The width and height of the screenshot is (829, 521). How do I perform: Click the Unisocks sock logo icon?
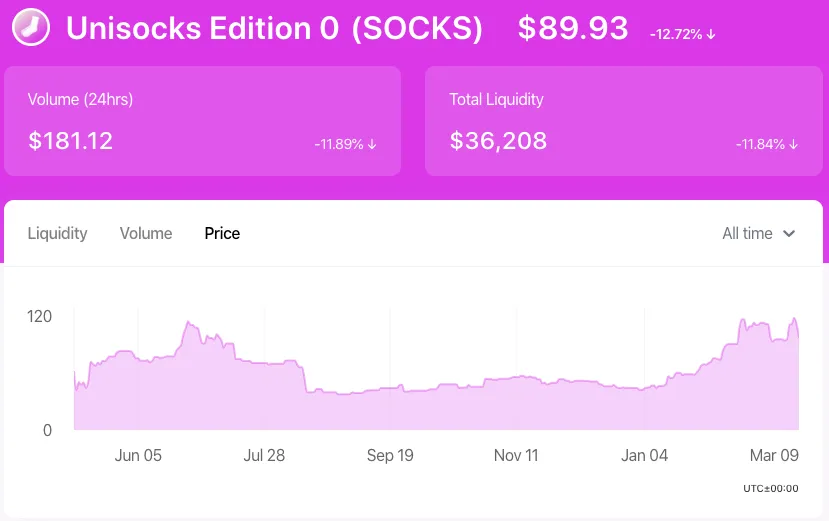(x=31, y=27)
